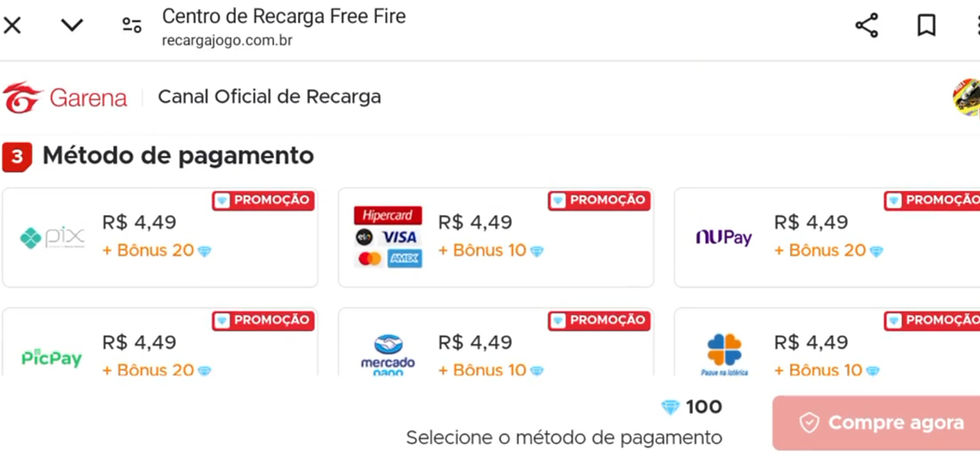Click the step 3 number badge
This screenshot has height=465, width=980.
coord(18,157)
